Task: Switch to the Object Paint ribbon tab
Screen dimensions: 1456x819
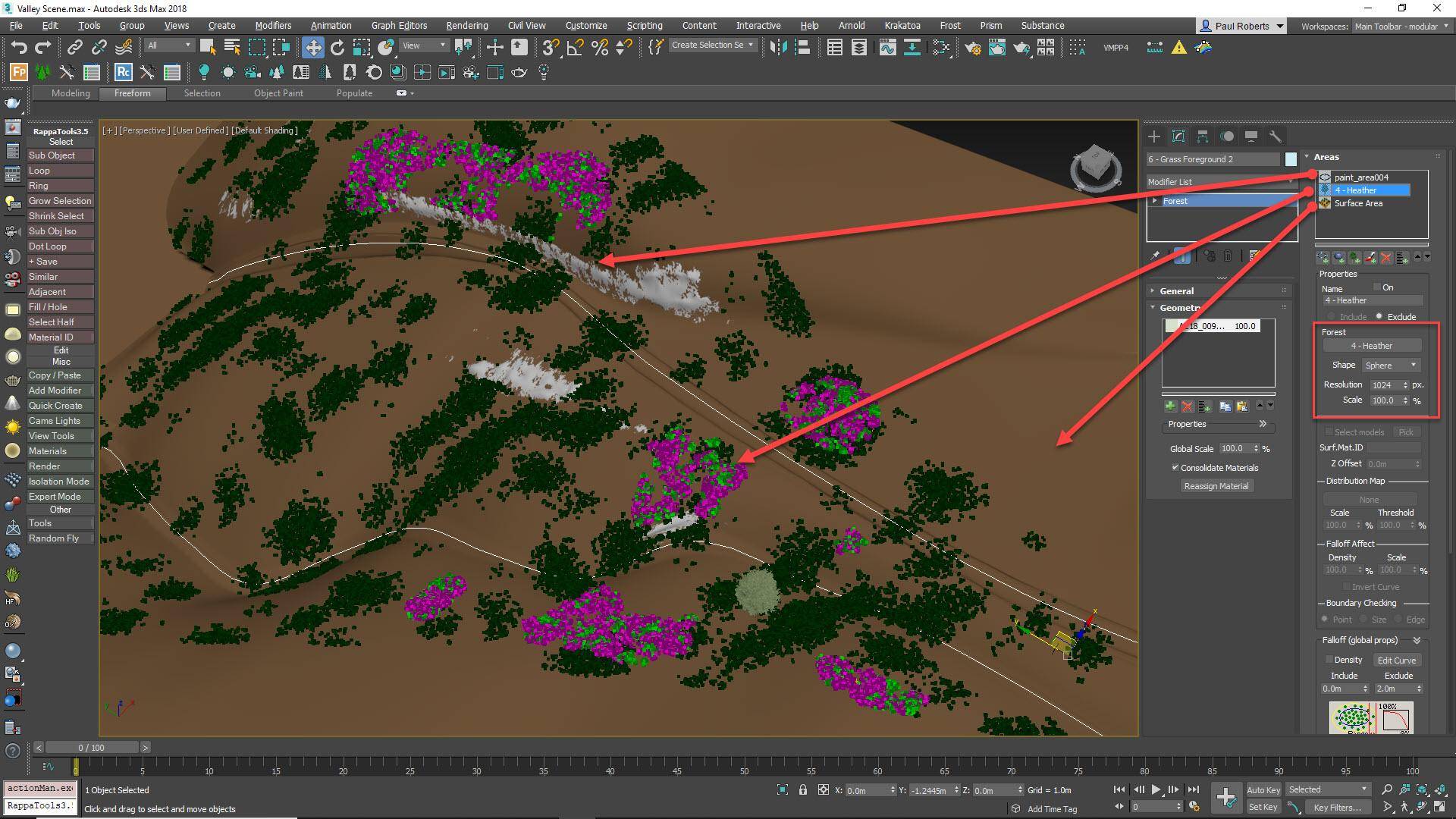Action: [x=278, y=93]
